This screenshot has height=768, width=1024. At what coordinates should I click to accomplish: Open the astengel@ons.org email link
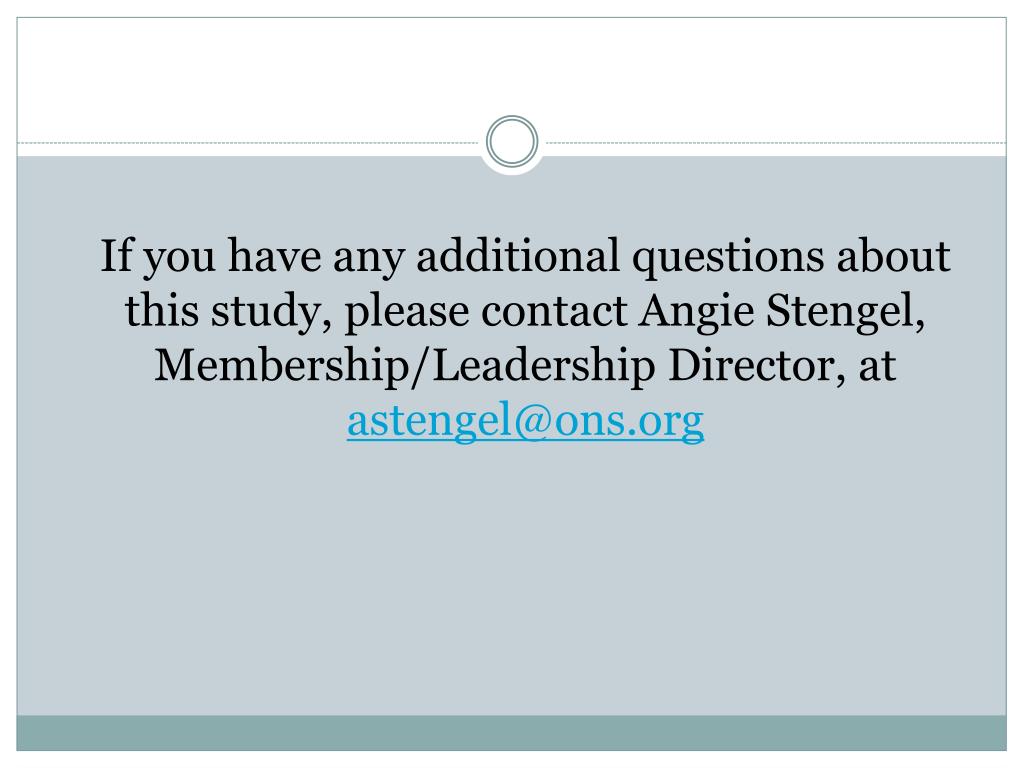tap(525, 421)
